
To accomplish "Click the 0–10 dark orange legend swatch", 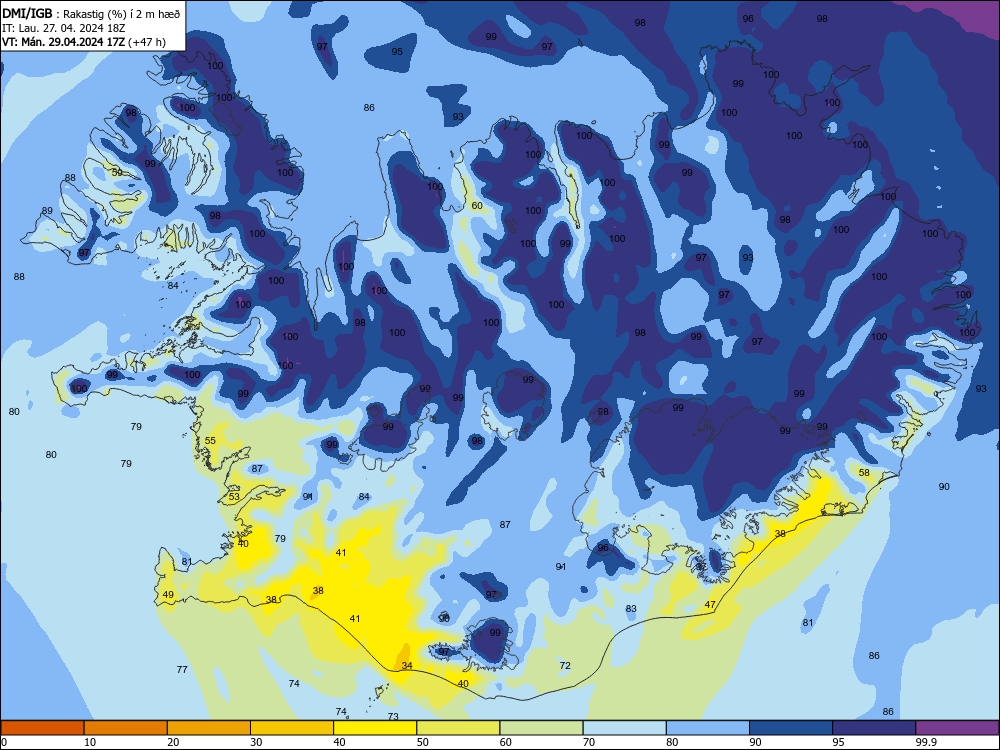I will coord(42,728).
